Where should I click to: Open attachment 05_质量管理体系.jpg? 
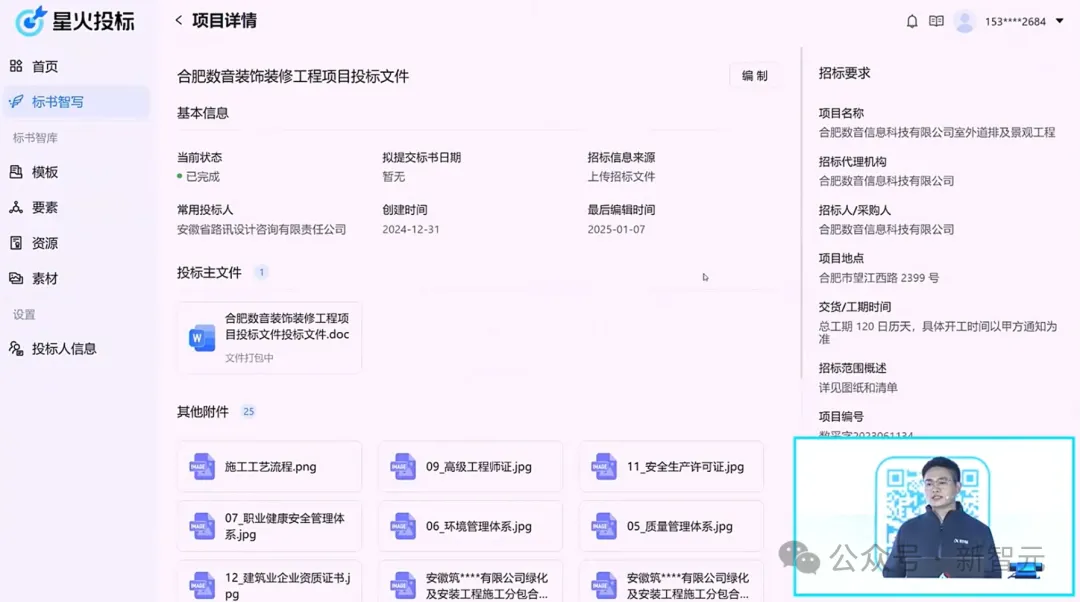pos(672,526)
